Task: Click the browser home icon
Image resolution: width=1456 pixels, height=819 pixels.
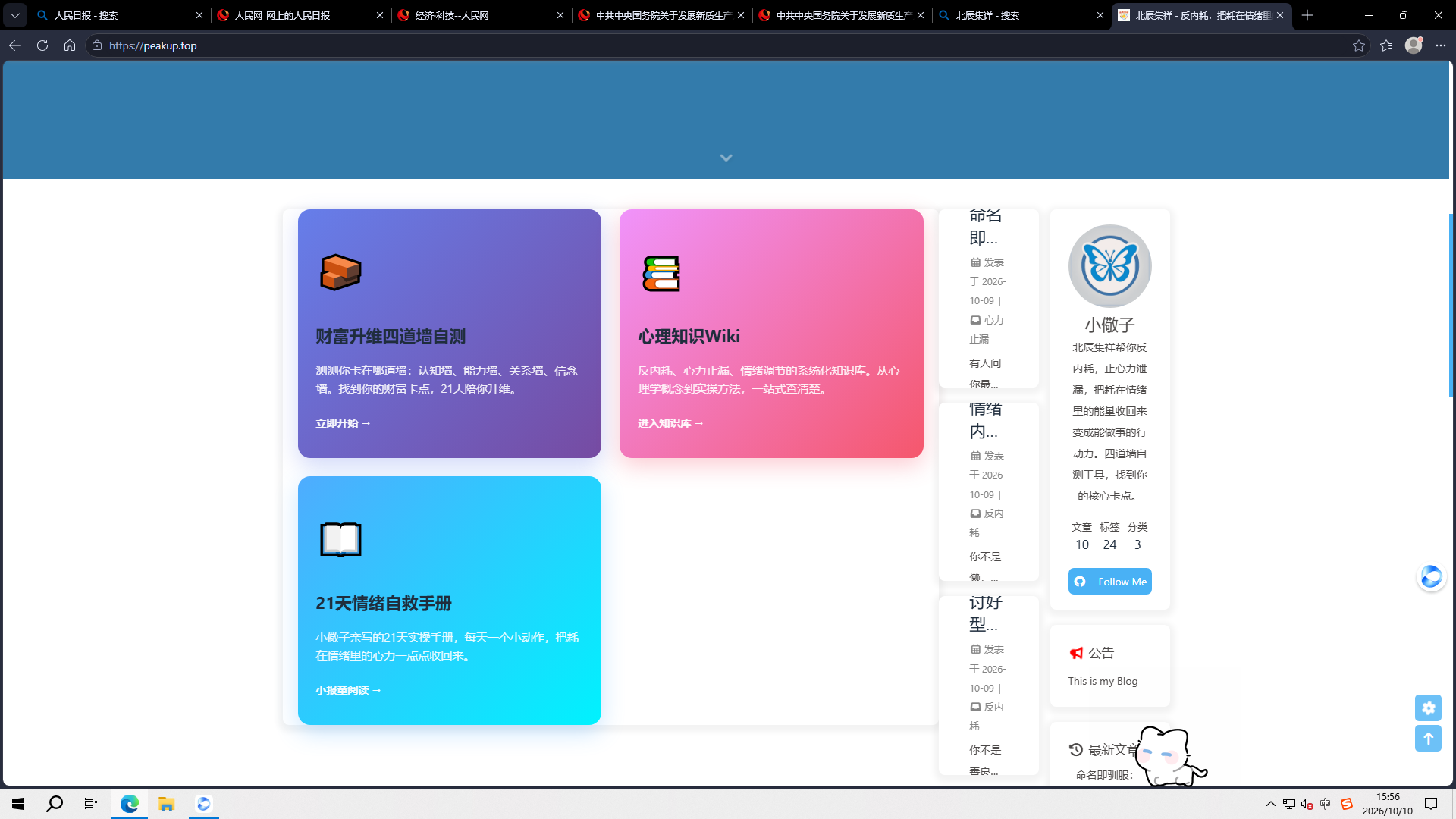Action: pyautogui.click(x=70, y=45)
